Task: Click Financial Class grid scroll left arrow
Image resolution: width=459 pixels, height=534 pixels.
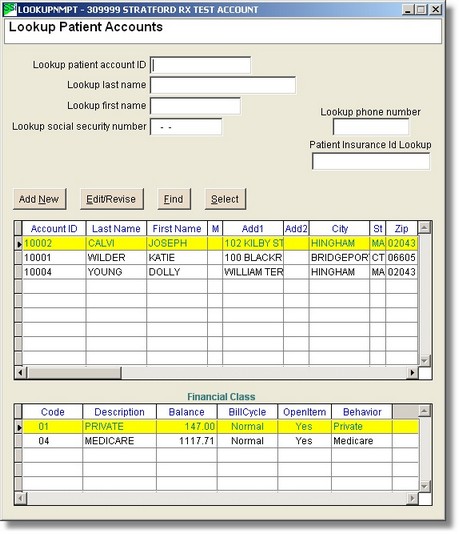Action: coord(20,498)
